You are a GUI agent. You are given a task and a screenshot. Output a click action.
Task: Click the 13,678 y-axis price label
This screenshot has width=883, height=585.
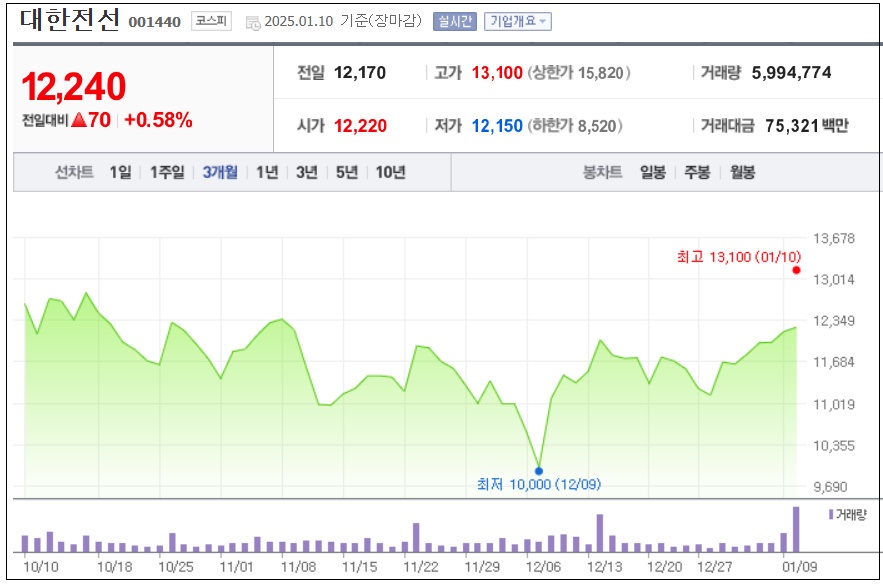pos(834,238)
